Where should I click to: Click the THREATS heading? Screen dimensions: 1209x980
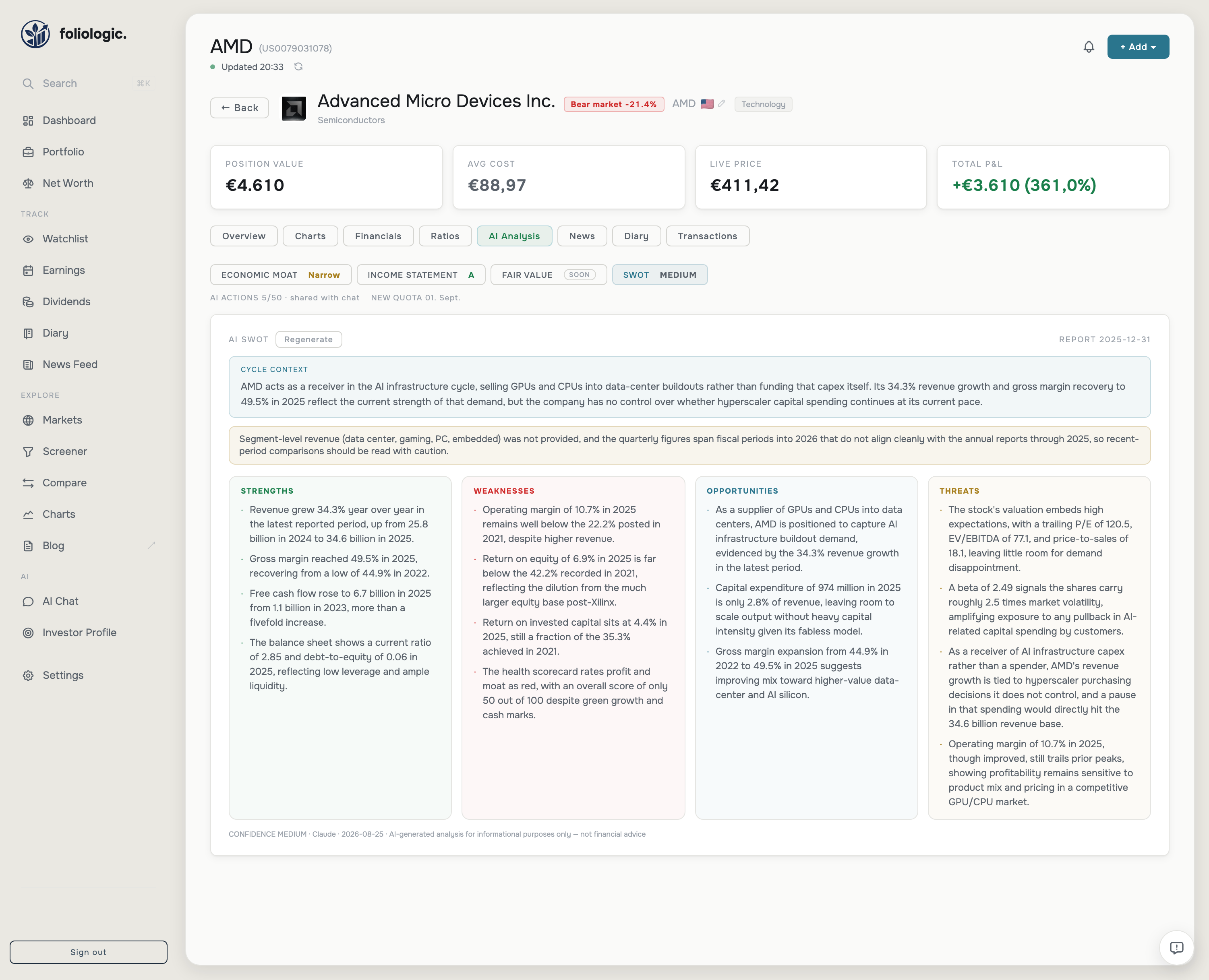coord(959,491)
